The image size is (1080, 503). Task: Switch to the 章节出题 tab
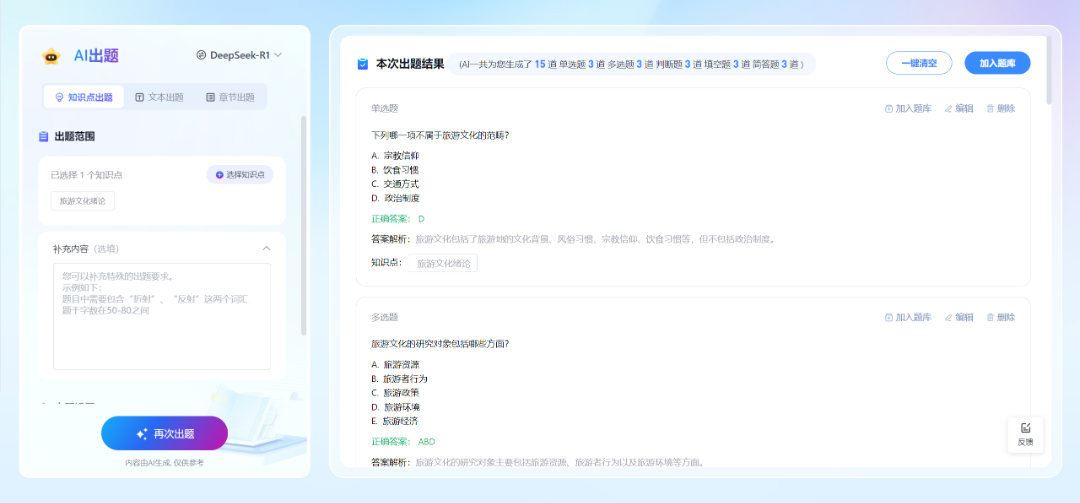(230, 97)
